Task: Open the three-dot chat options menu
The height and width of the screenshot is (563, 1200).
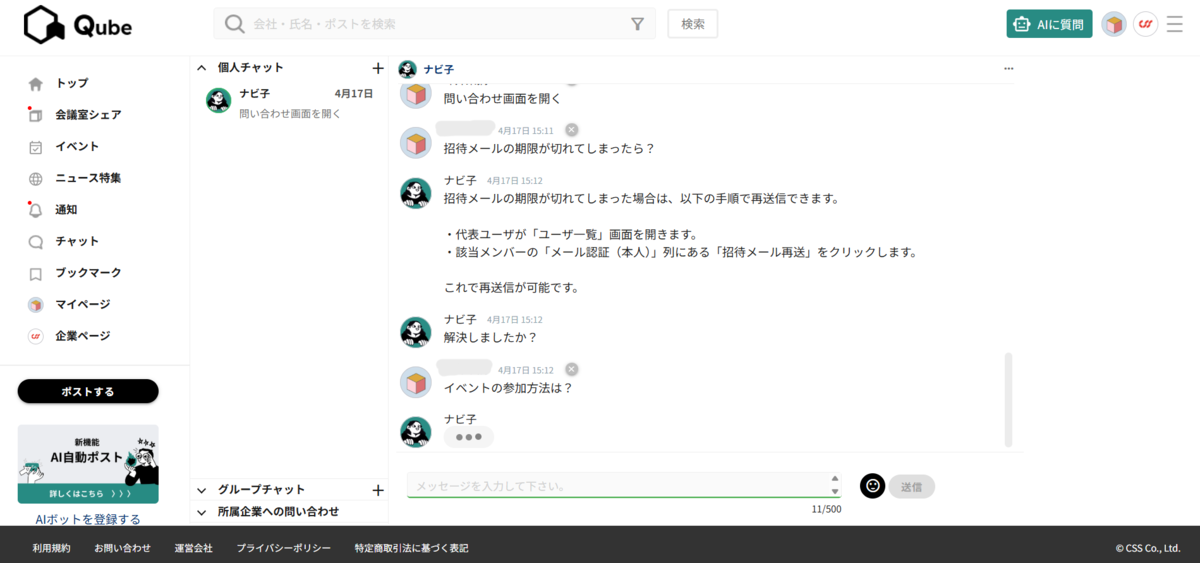Action: pyautogui.click(x=1008, y=69)
